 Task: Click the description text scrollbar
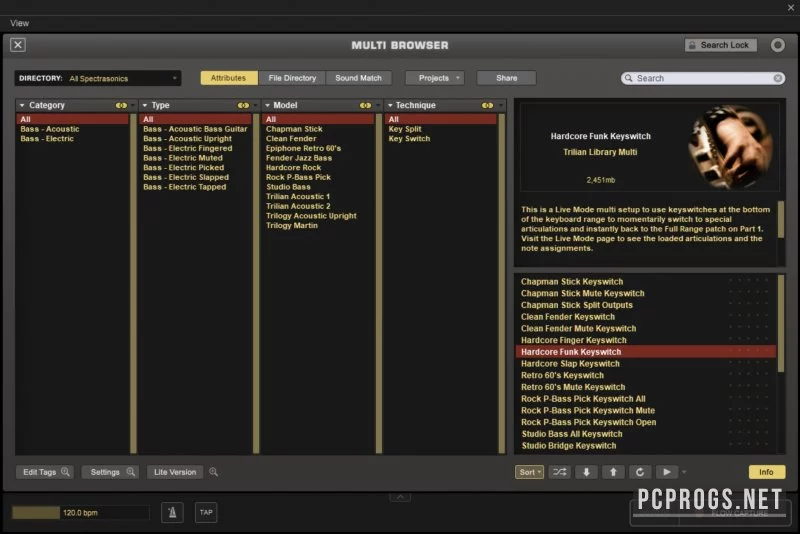781,219
